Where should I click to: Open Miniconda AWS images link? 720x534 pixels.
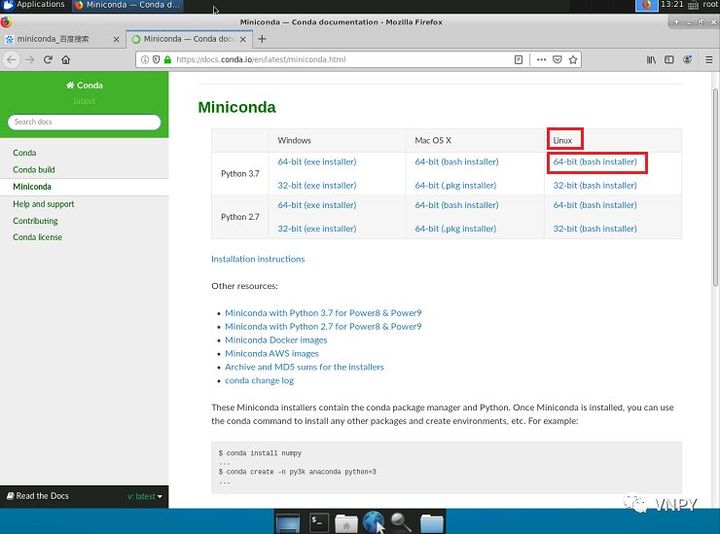click(272, 354)
